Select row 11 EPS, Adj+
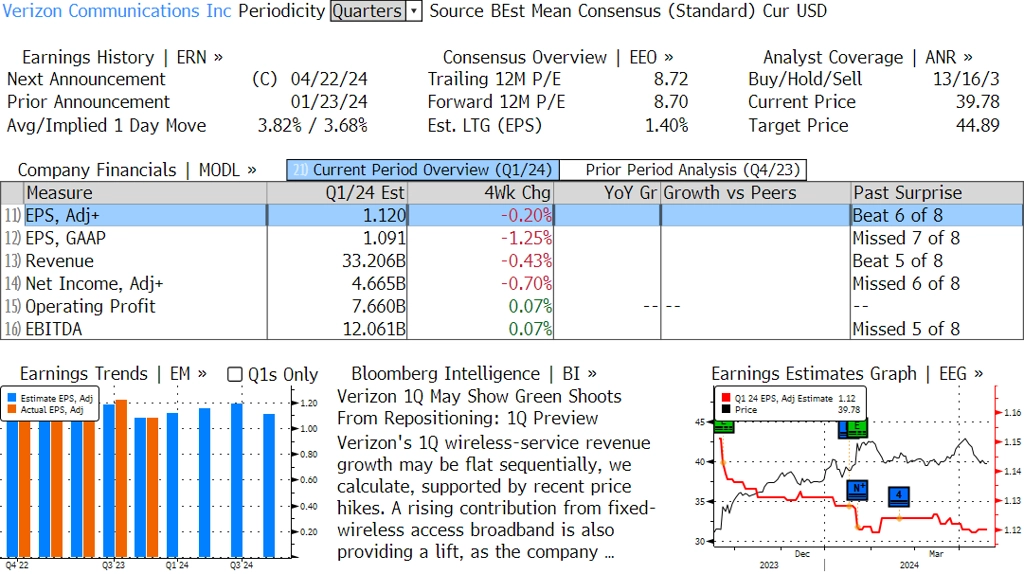Image resolution: width=1024 pixels, height=574 pixels. [x=511, y=215]
